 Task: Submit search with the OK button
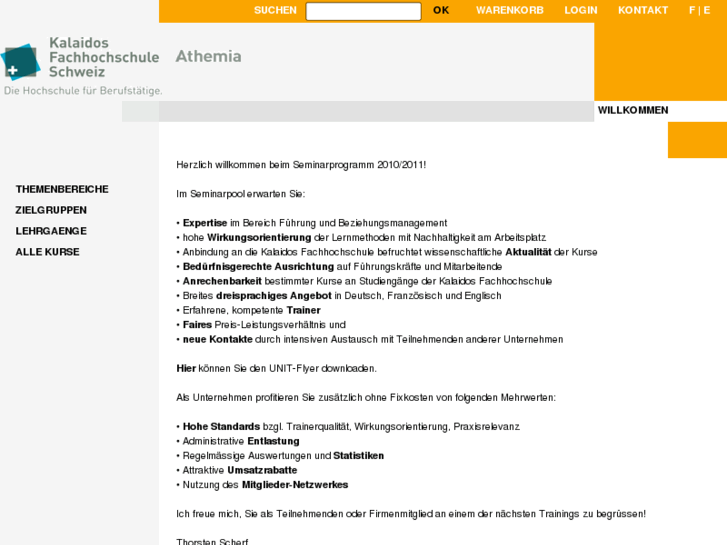tap(441, 10)
